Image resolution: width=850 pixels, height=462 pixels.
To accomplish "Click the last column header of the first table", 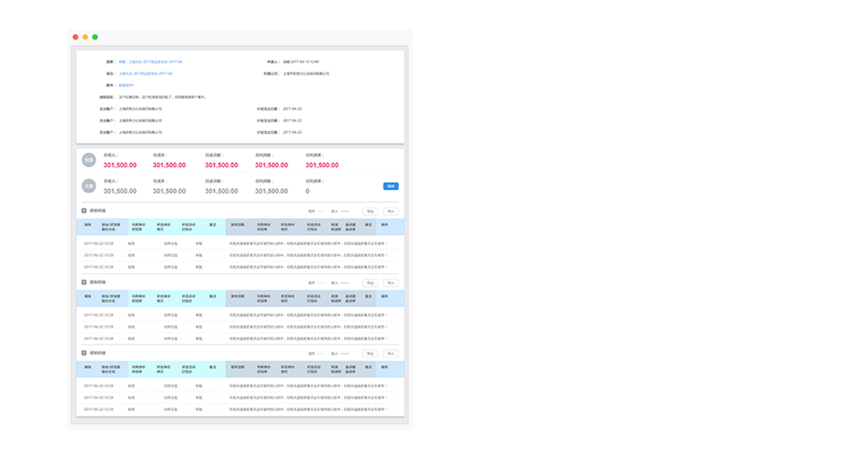I will [384, 226].
